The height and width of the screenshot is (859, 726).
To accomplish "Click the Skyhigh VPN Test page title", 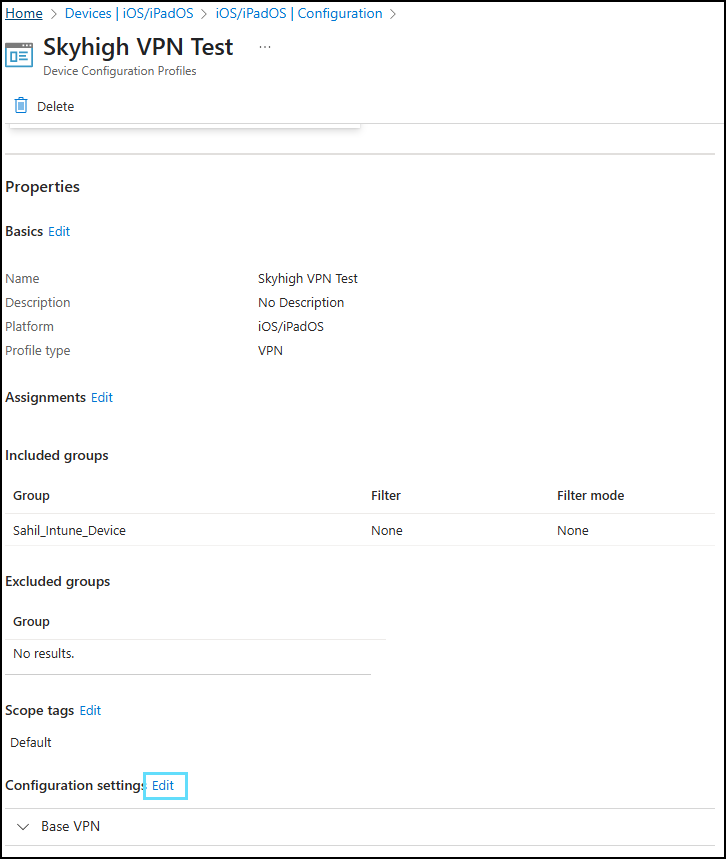I will [x=138, y=47].
